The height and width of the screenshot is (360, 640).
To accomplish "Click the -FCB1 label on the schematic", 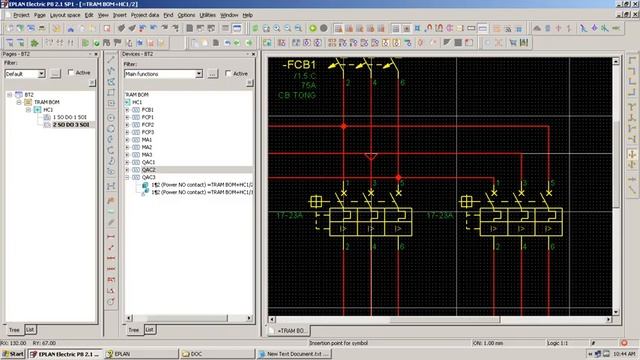I will [299, 64].
